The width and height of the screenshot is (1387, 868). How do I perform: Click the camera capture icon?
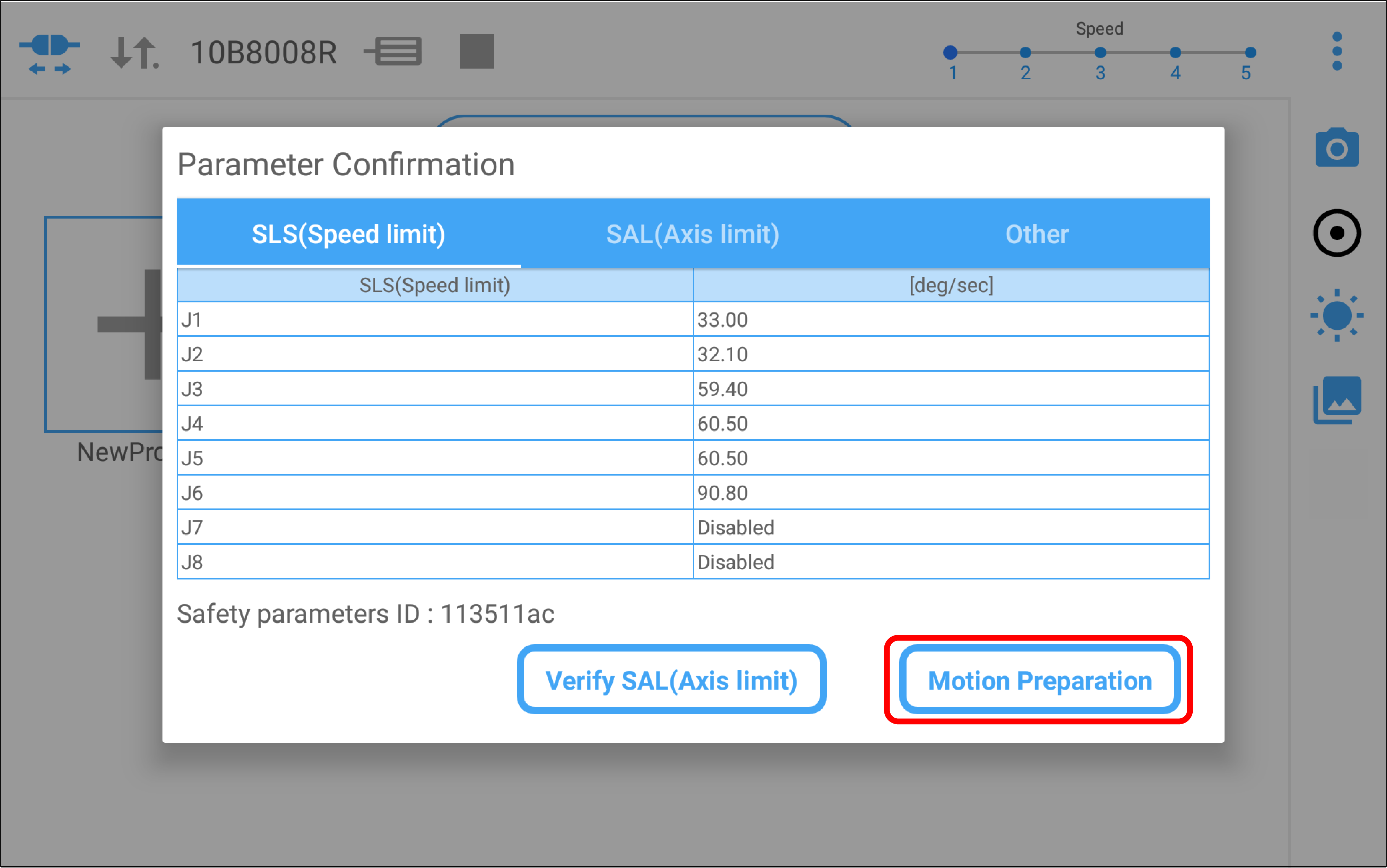point(1336,148)
